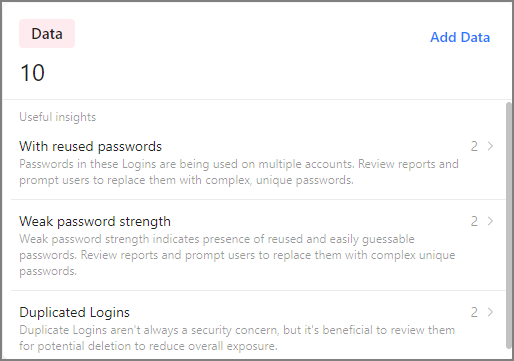Click the Add Data link

pos(460,37)
